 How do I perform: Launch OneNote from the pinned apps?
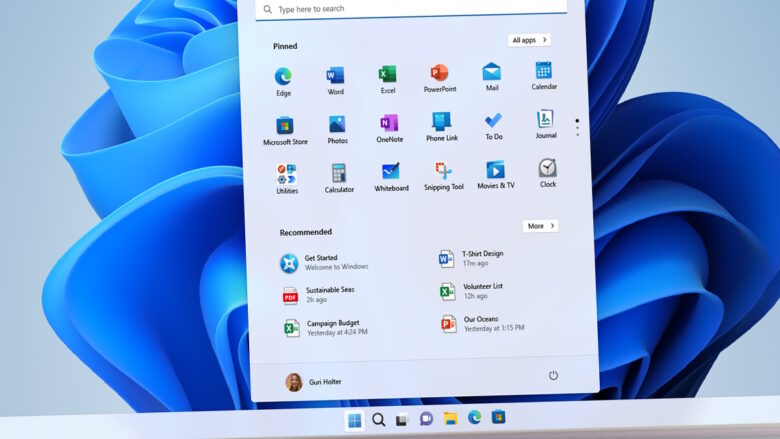click(x=390, y=128)
